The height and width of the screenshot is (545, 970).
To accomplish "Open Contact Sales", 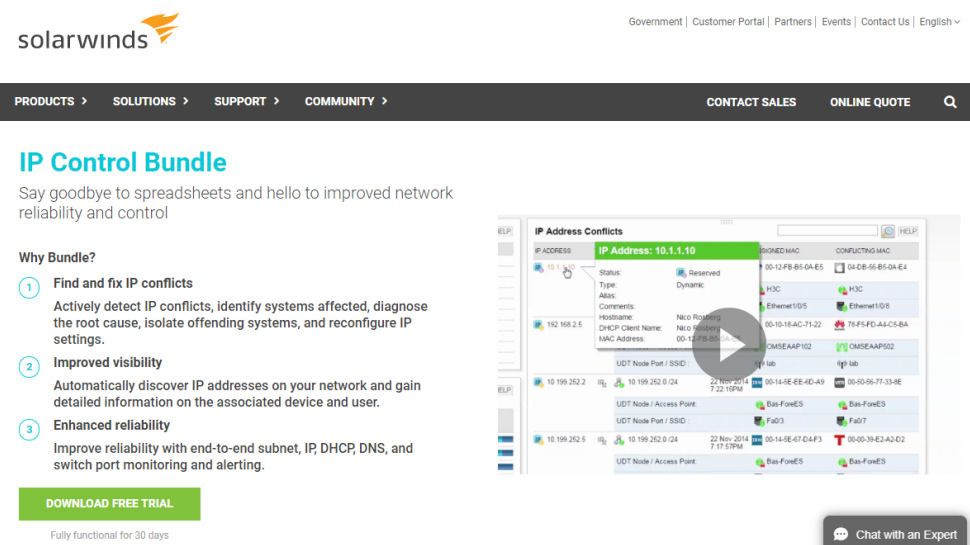I will [751, 102].
